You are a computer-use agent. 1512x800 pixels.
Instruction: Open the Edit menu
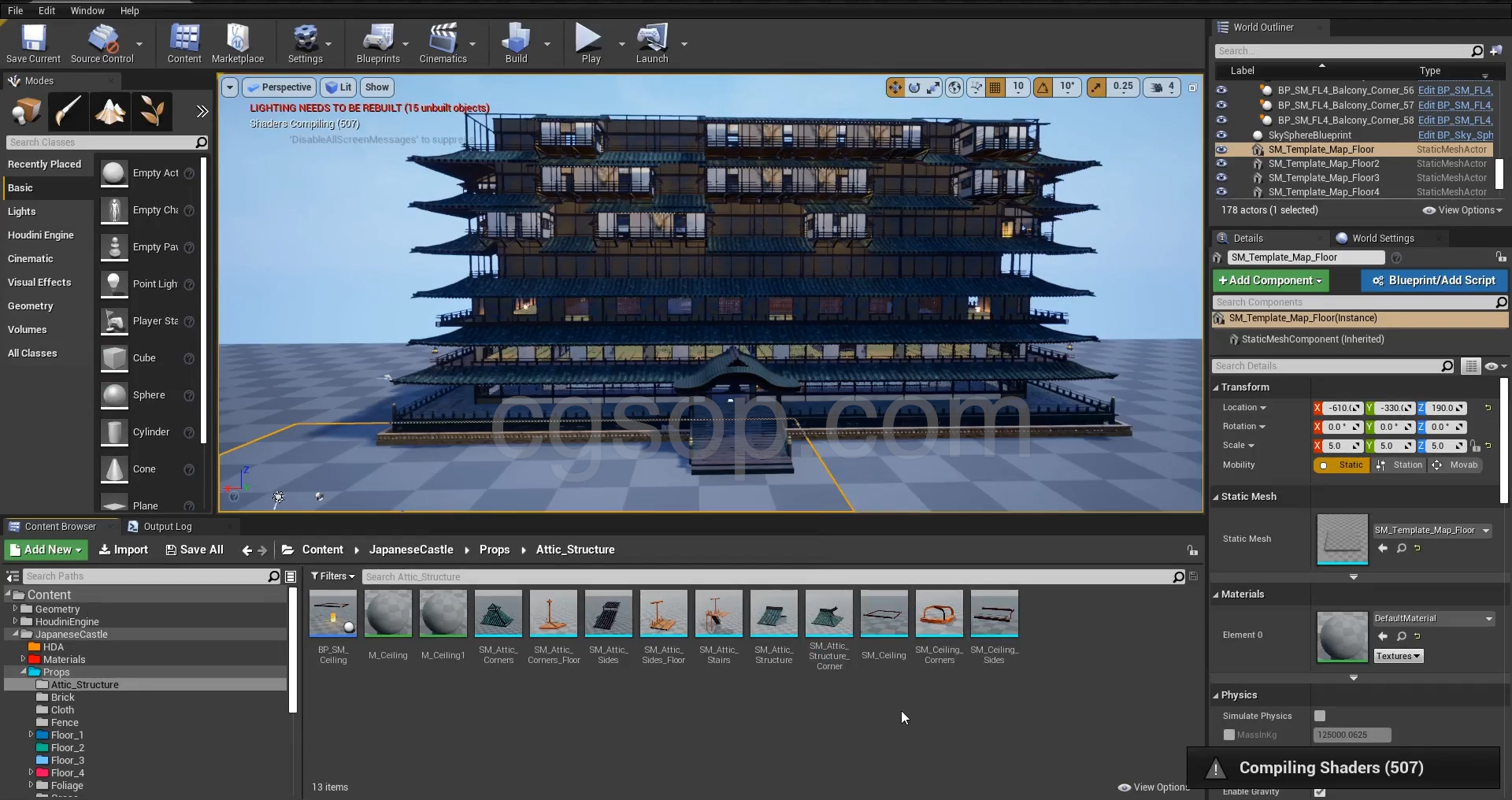click(x=46, y=10)
